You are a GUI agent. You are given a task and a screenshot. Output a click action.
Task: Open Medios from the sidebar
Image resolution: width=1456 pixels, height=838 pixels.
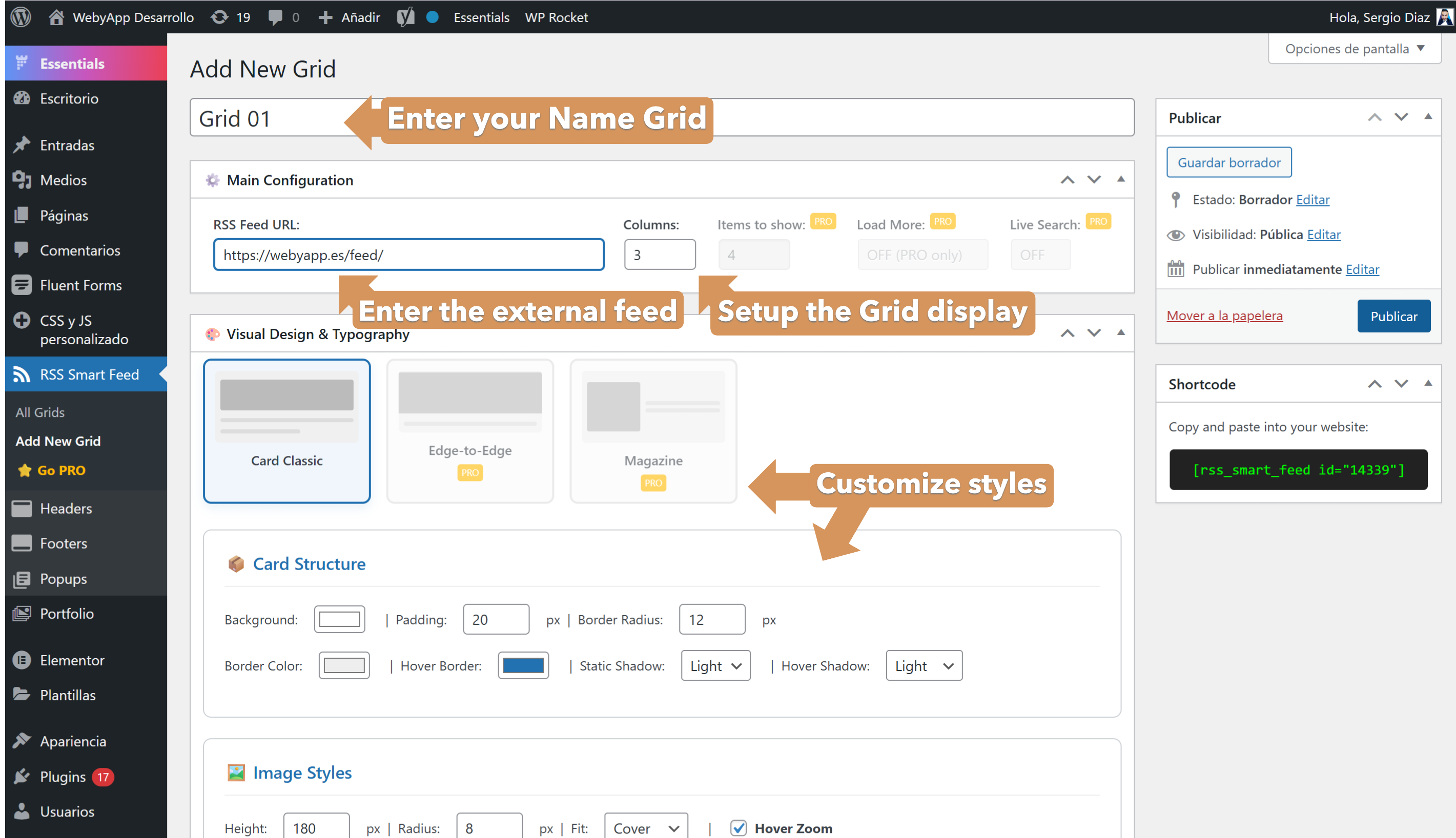coord(64,180)
